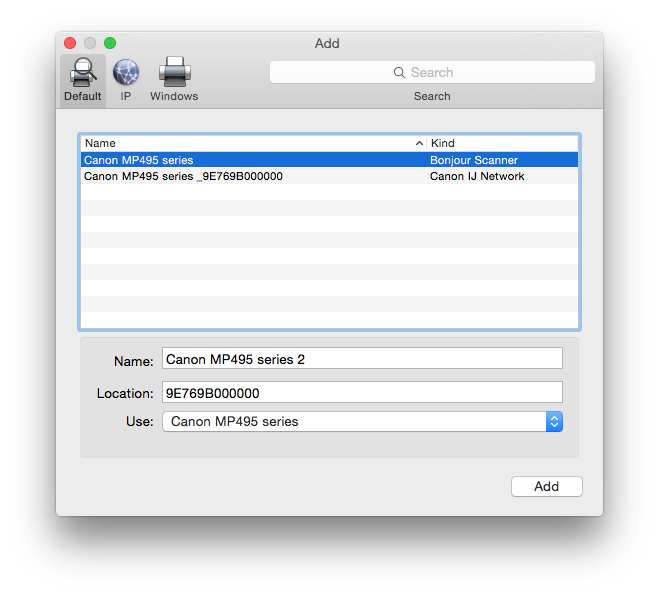The image size is (659, 596).
Task: Open the Use driver dropdown
Action: click(x=362, y=422)
